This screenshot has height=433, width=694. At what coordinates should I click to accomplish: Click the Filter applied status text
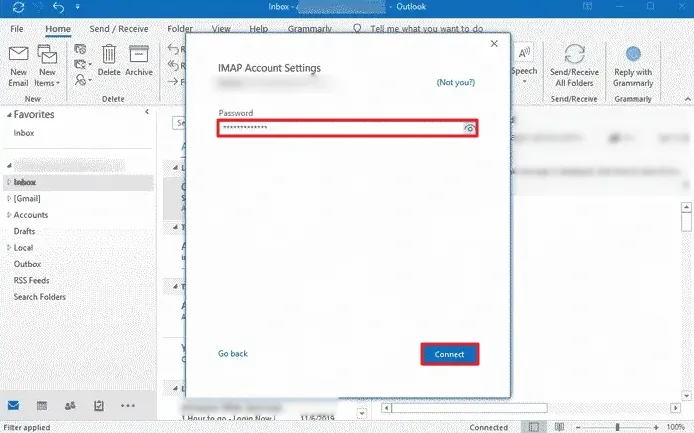tap(27, 427)
